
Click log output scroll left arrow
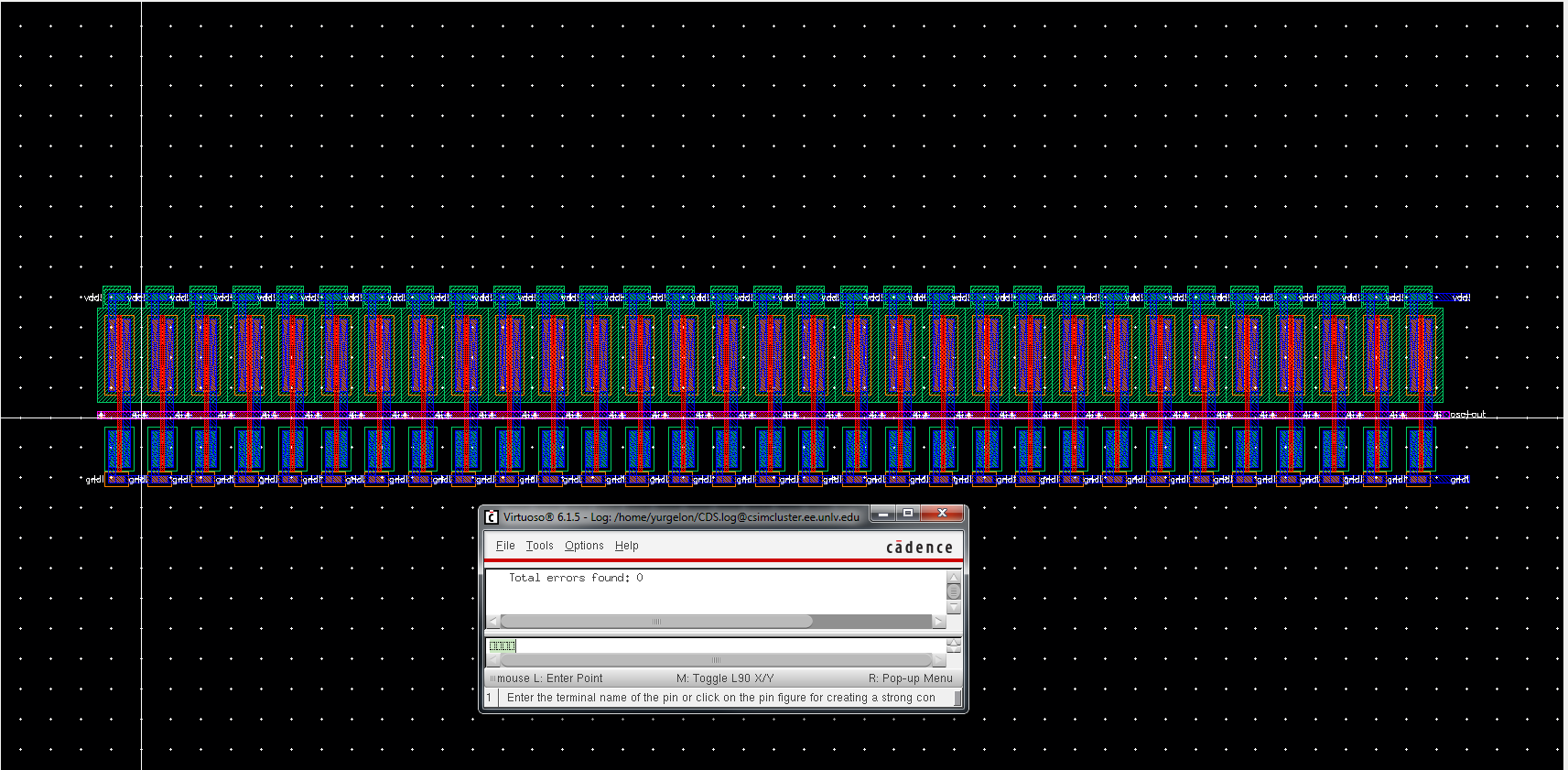[493, 622]
